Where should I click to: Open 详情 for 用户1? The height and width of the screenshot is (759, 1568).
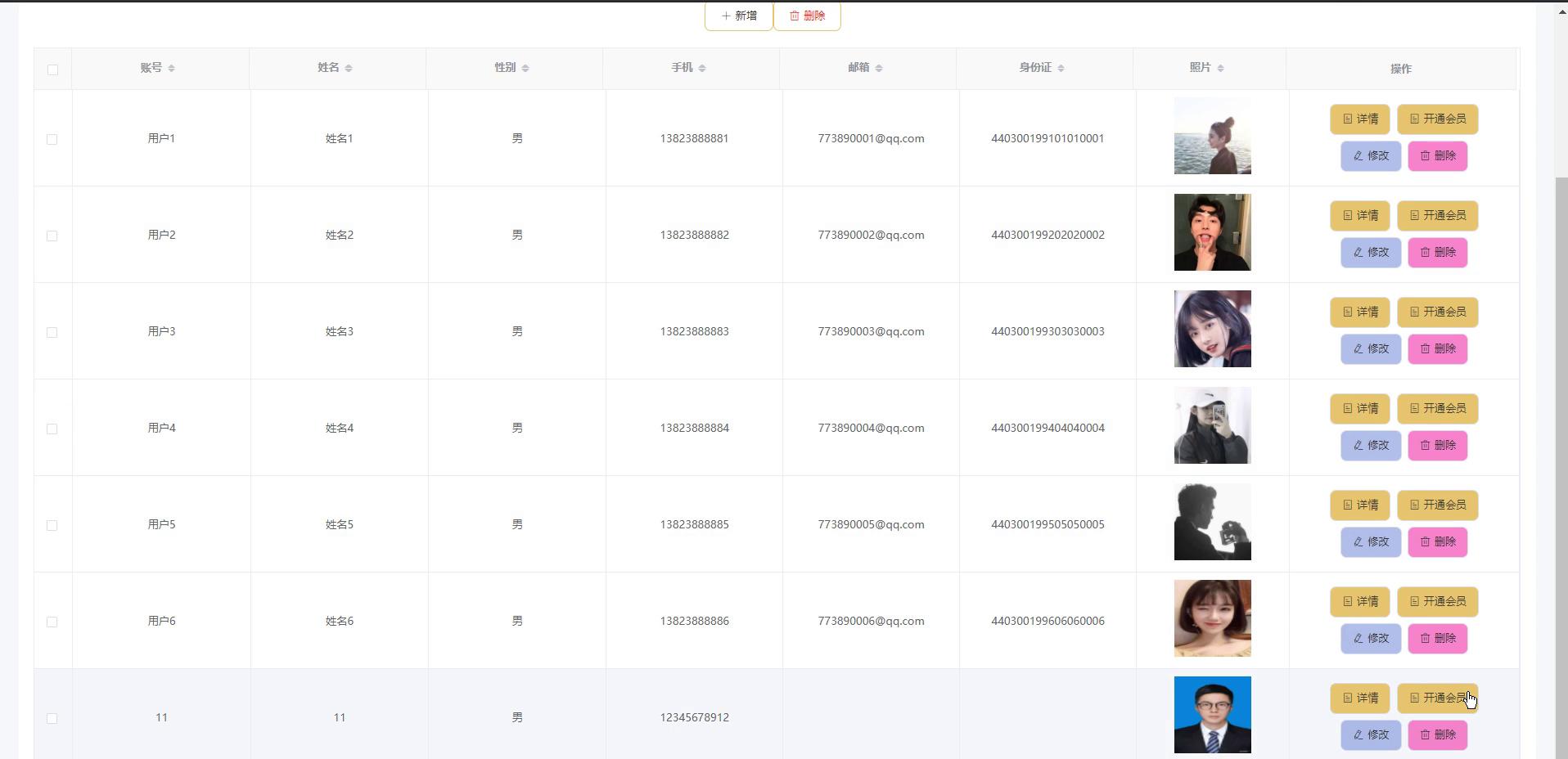(1359, 119)
